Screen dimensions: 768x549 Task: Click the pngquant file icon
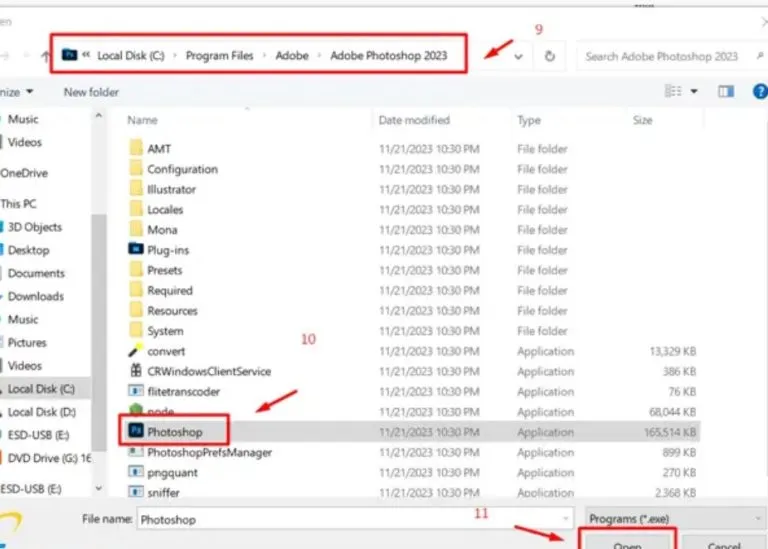coord(136,472)
